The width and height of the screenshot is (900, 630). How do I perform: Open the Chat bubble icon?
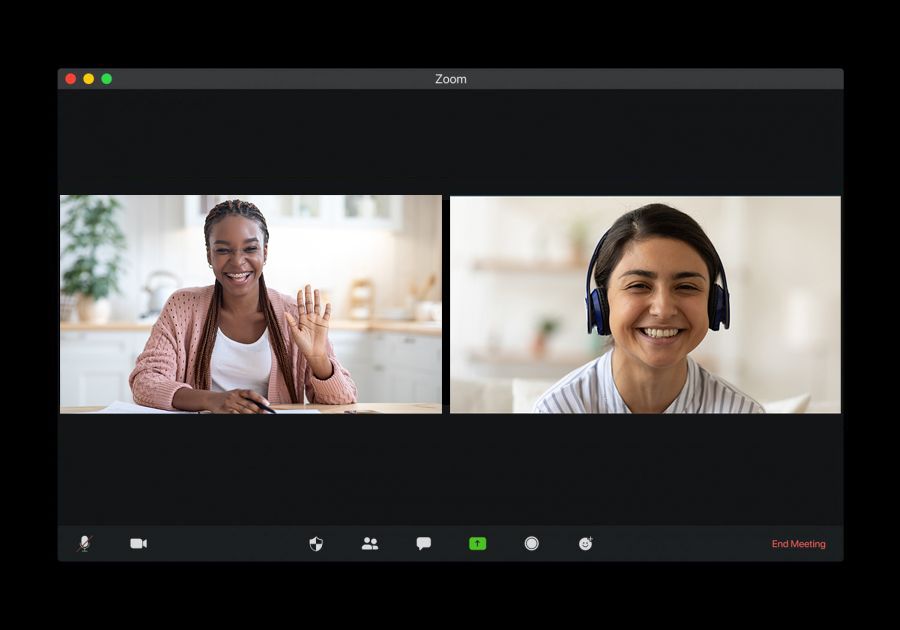(424, 543)
